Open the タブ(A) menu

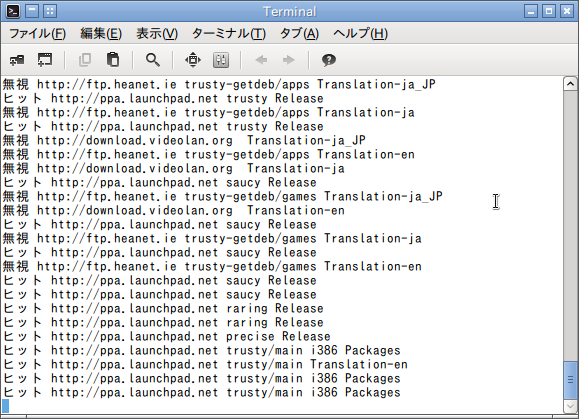pyautogui.click(x=299, y=34)
